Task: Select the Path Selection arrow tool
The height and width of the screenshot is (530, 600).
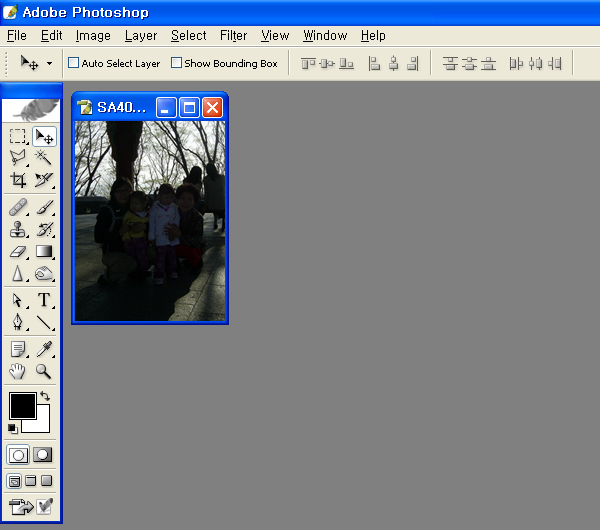Action: 18,300
